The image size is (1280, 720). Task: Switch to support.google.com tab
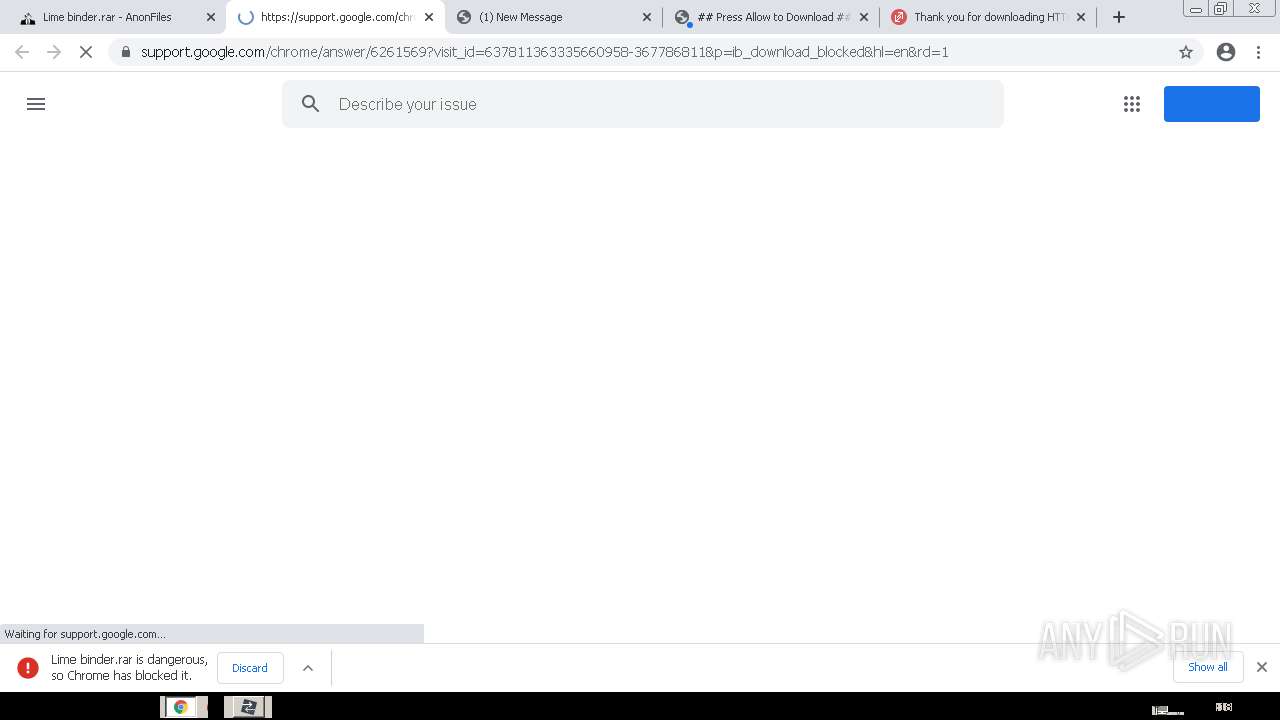point(336,17)
